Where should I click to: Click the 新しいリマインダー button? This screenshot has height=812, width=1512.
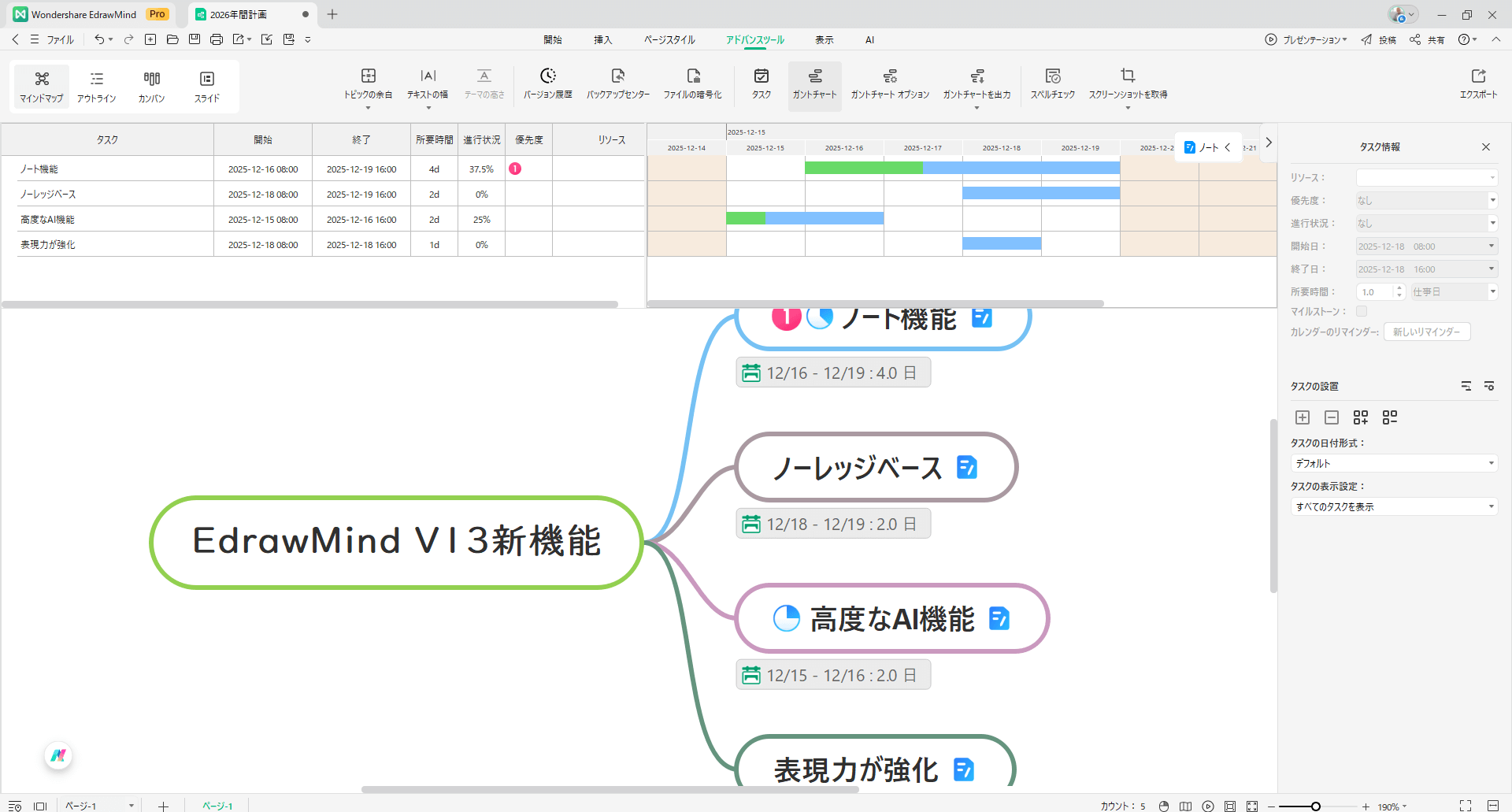(1426, 332)
